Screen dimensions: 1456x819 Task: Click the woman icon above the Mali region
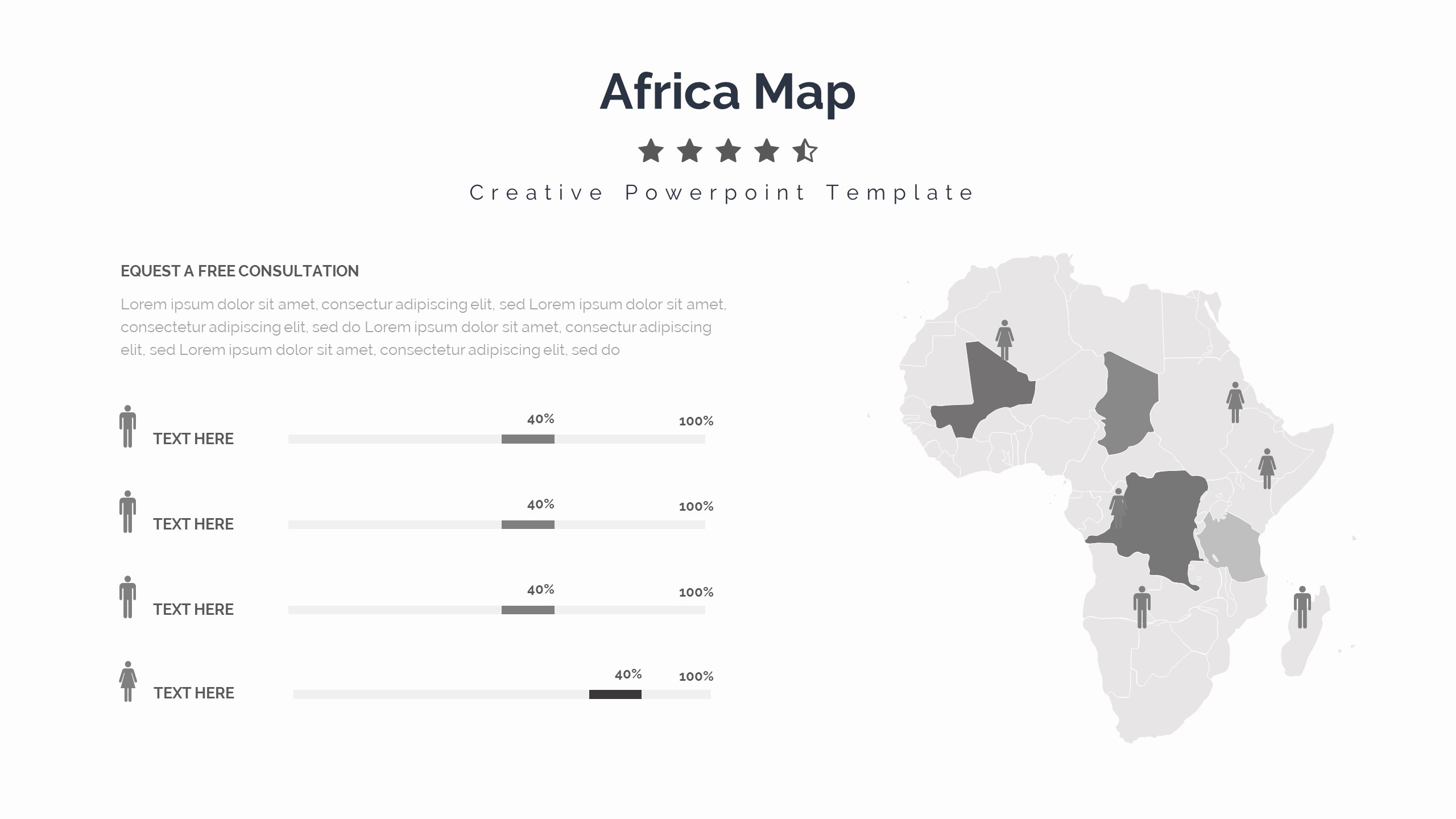pos(1004,340)
